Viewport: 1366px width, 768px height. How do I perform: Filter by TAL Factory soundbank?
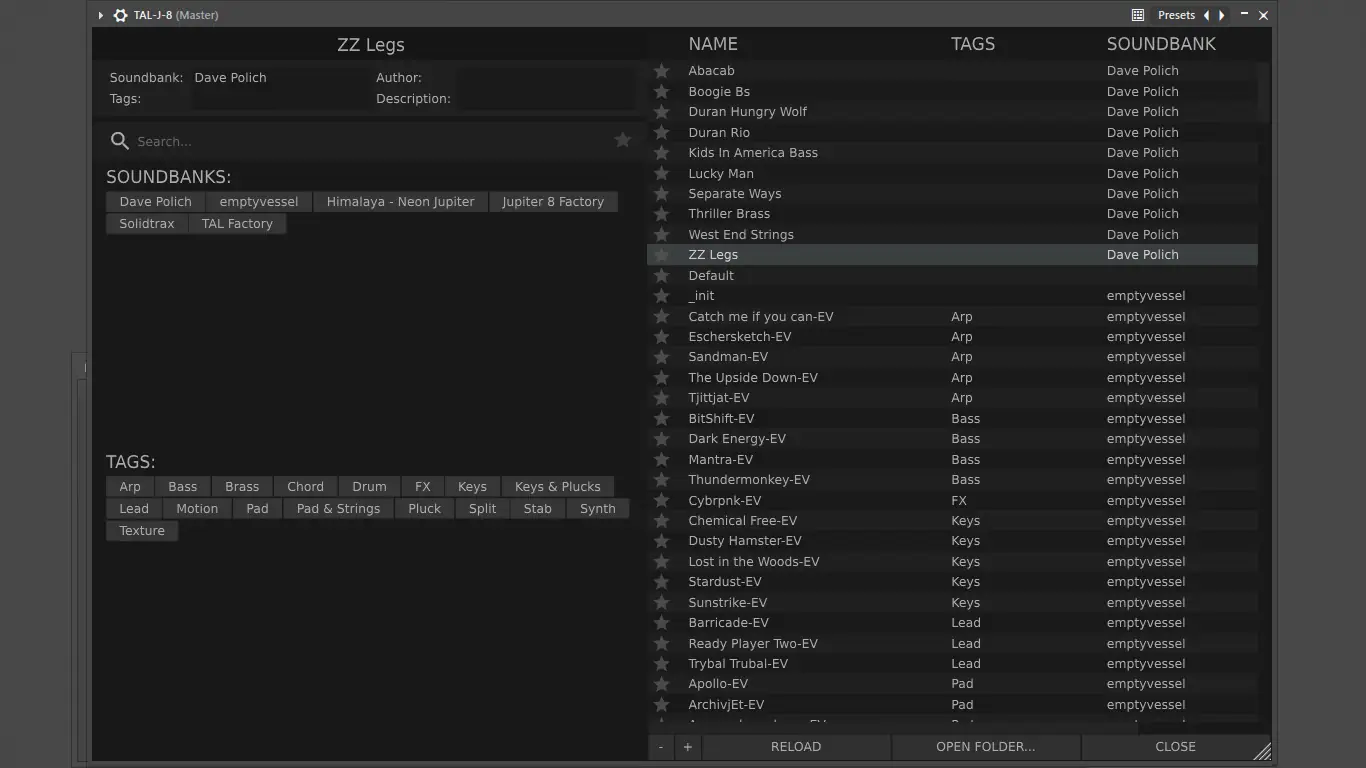237,224
